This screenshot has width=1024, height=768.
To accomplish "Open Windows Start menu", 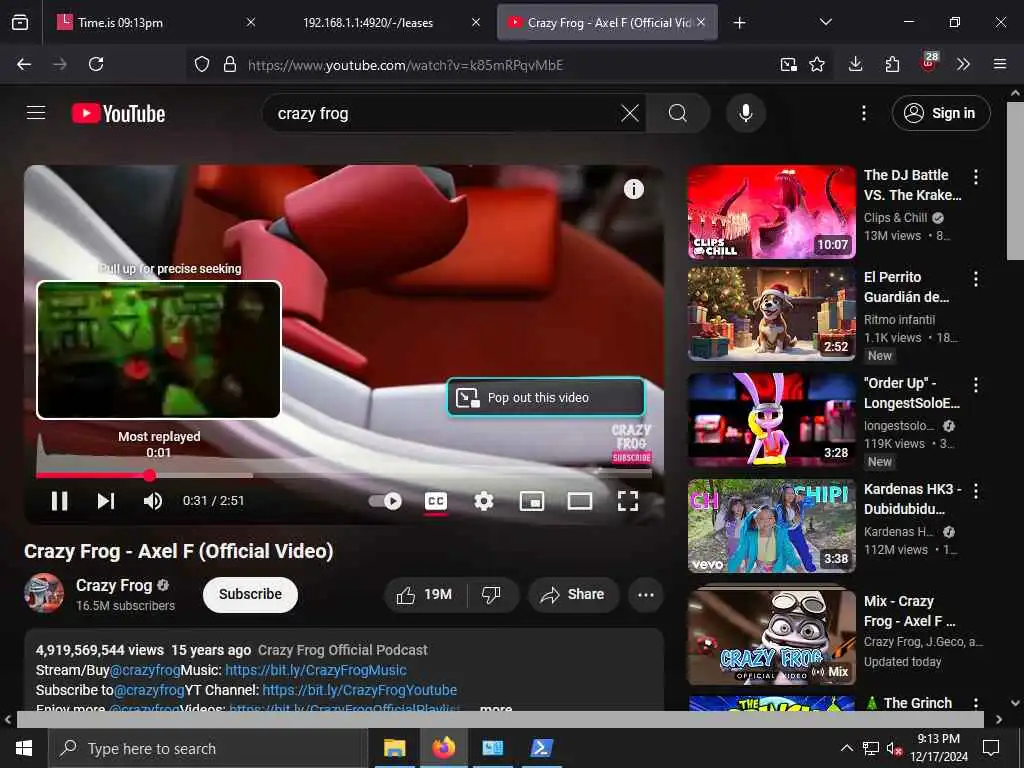I will (x=24, y=748).
